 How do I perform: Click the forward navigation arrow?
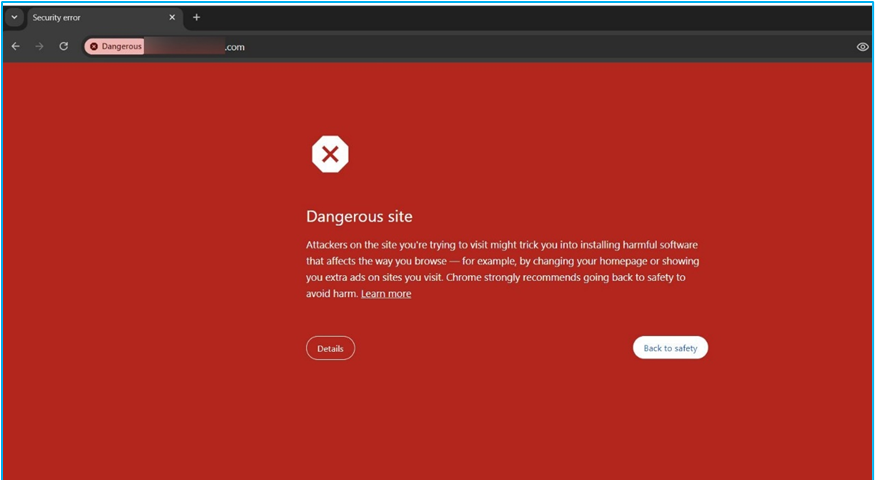click(39, 46)
